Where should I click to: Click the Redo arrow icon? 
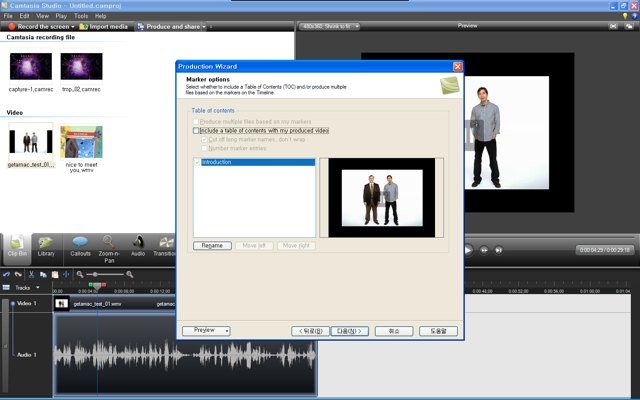pyautogui.click(x=18, y=274)
